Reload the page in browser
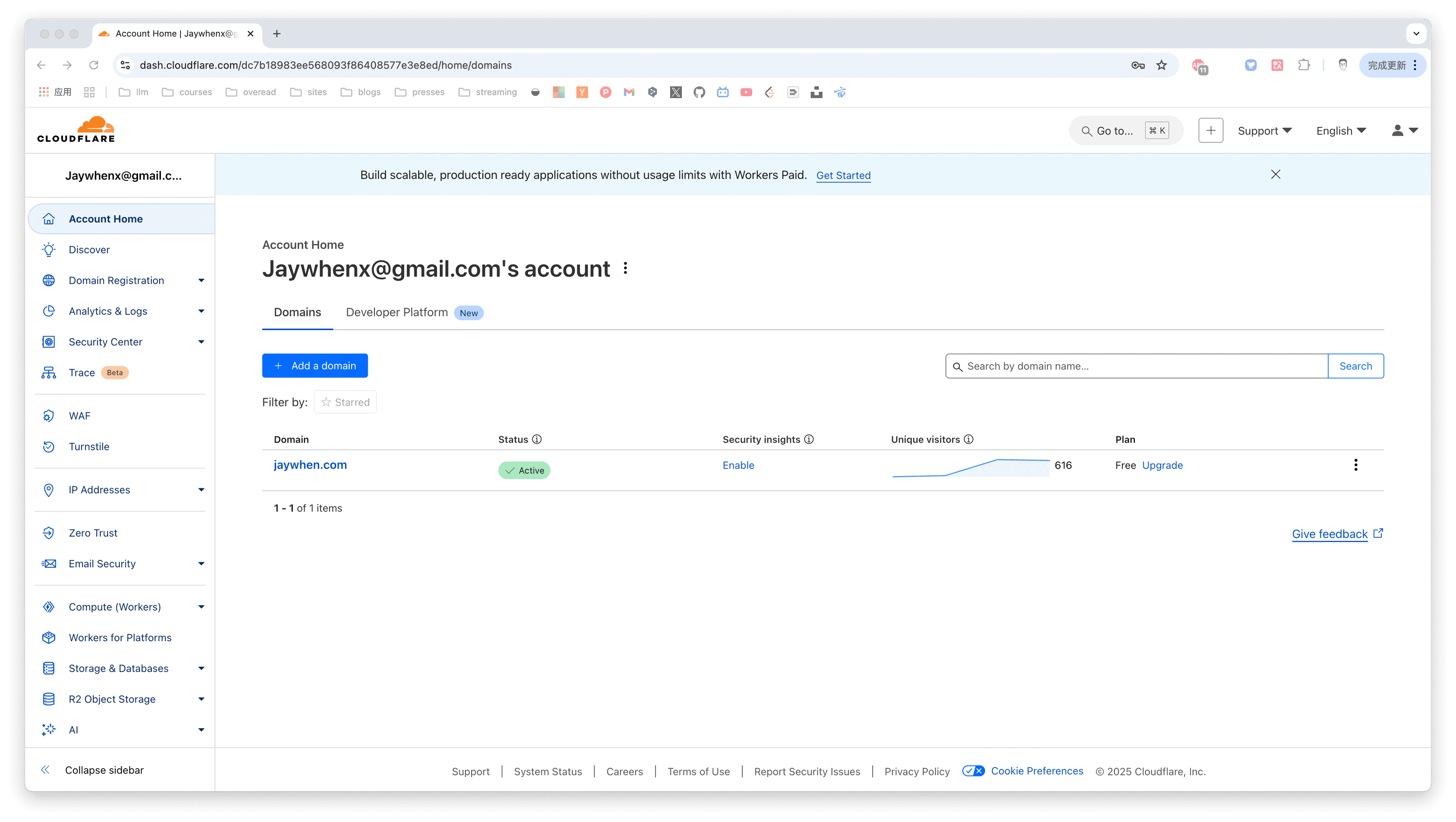Screen dimensions: 1456x822 [94, 65]
